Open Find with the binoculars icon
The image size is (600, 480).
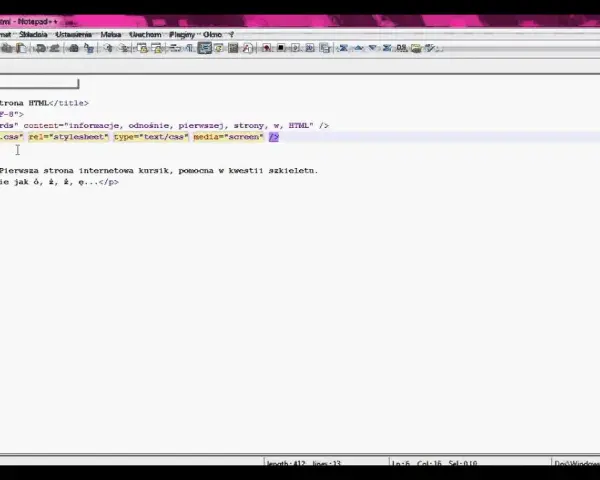[x=73, y=48]
